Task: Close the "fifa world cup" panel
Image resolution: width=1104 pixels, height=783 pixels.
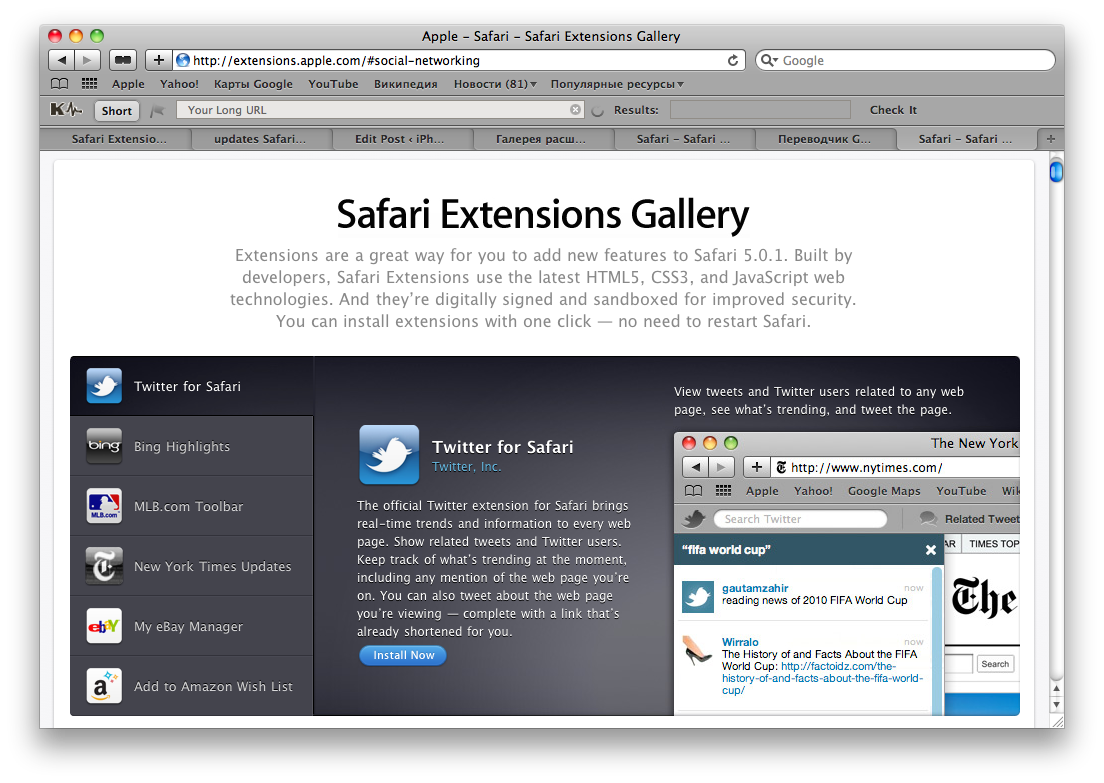Action: click(x=931, y=550)
